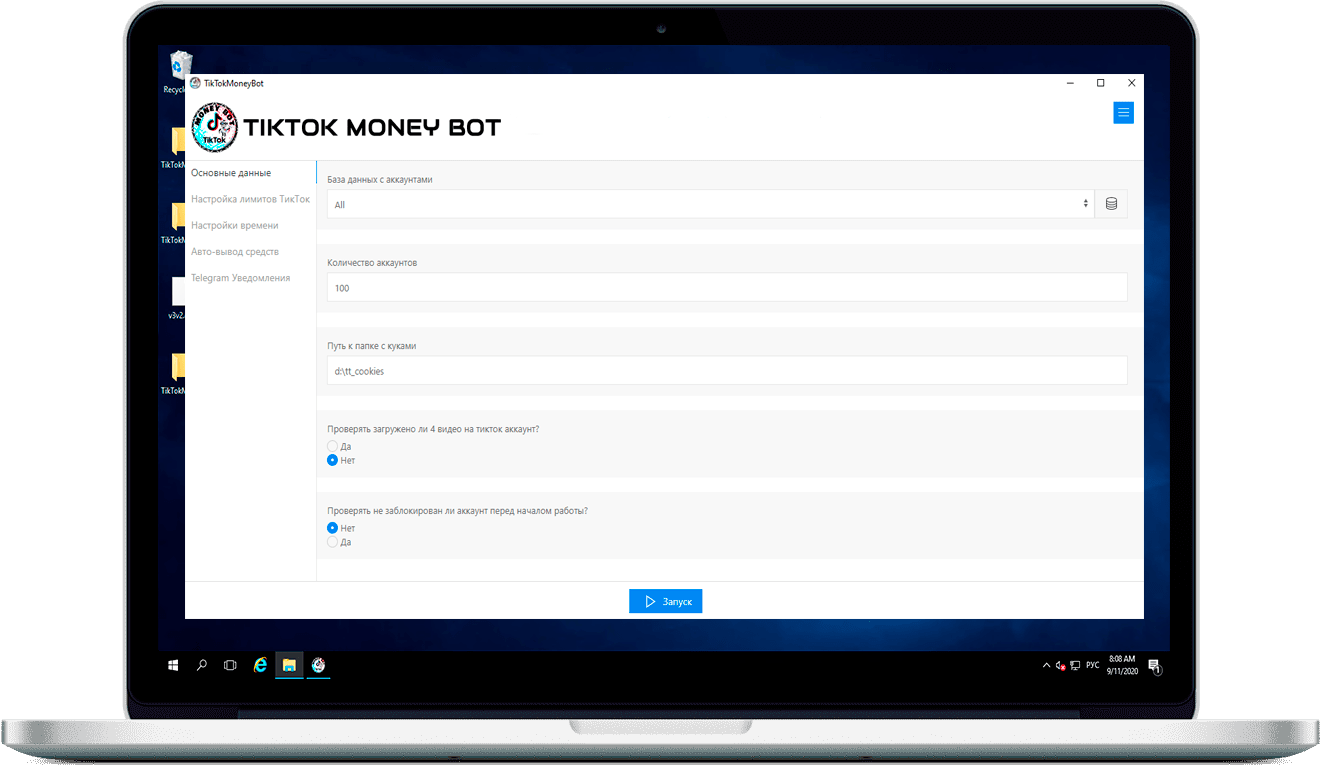Launch Internet Explorer from taskbar
The height and width of the screenshot is (767, 1321).
pos(260,664)
